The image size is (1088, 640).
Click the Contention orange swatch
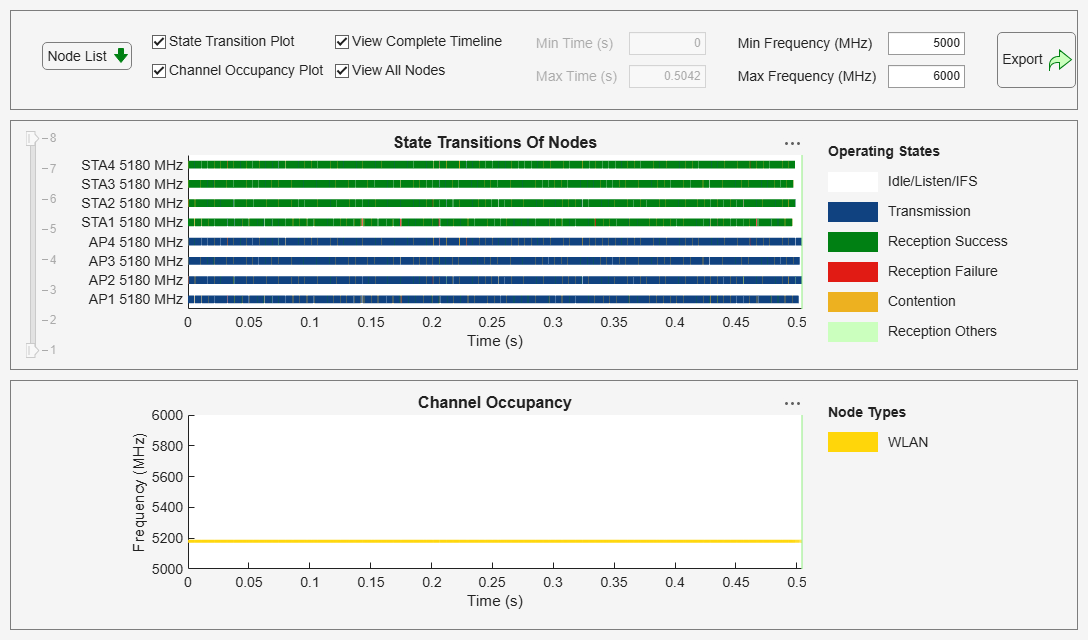pos(853,302)
